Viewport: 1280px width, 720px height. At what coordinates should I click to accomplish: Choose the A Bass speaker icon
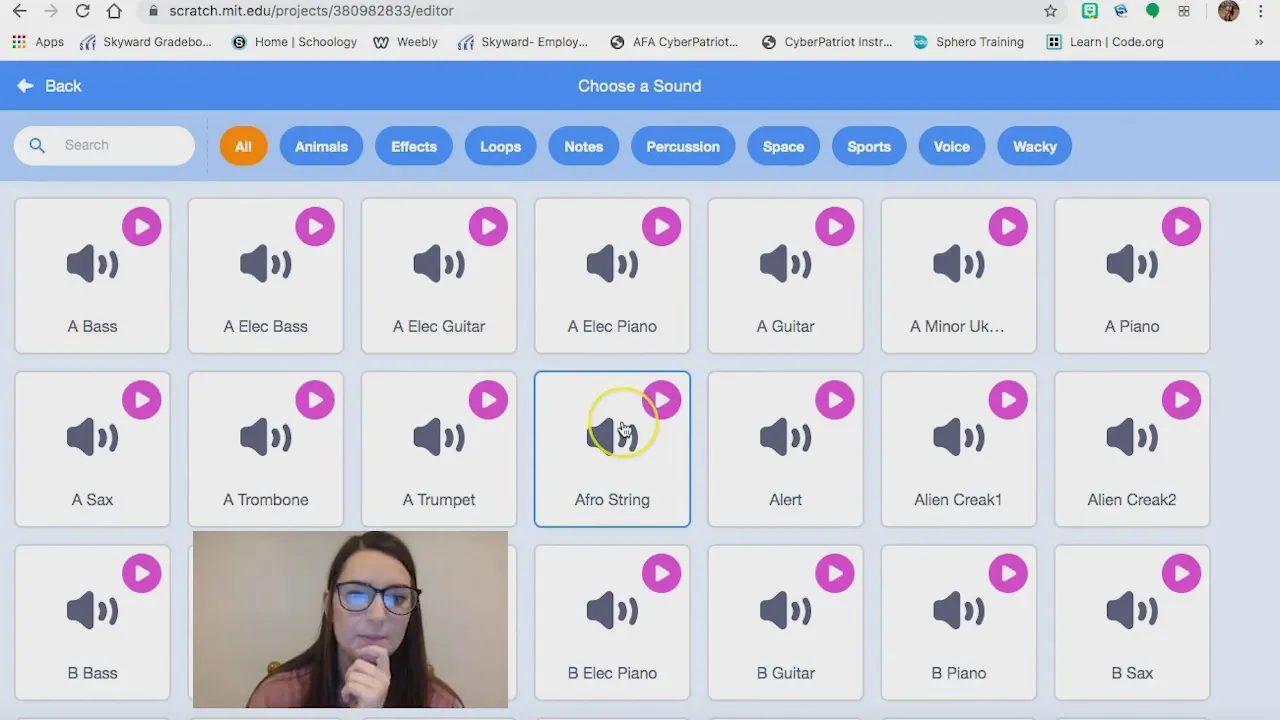click(x=92, y=264)
